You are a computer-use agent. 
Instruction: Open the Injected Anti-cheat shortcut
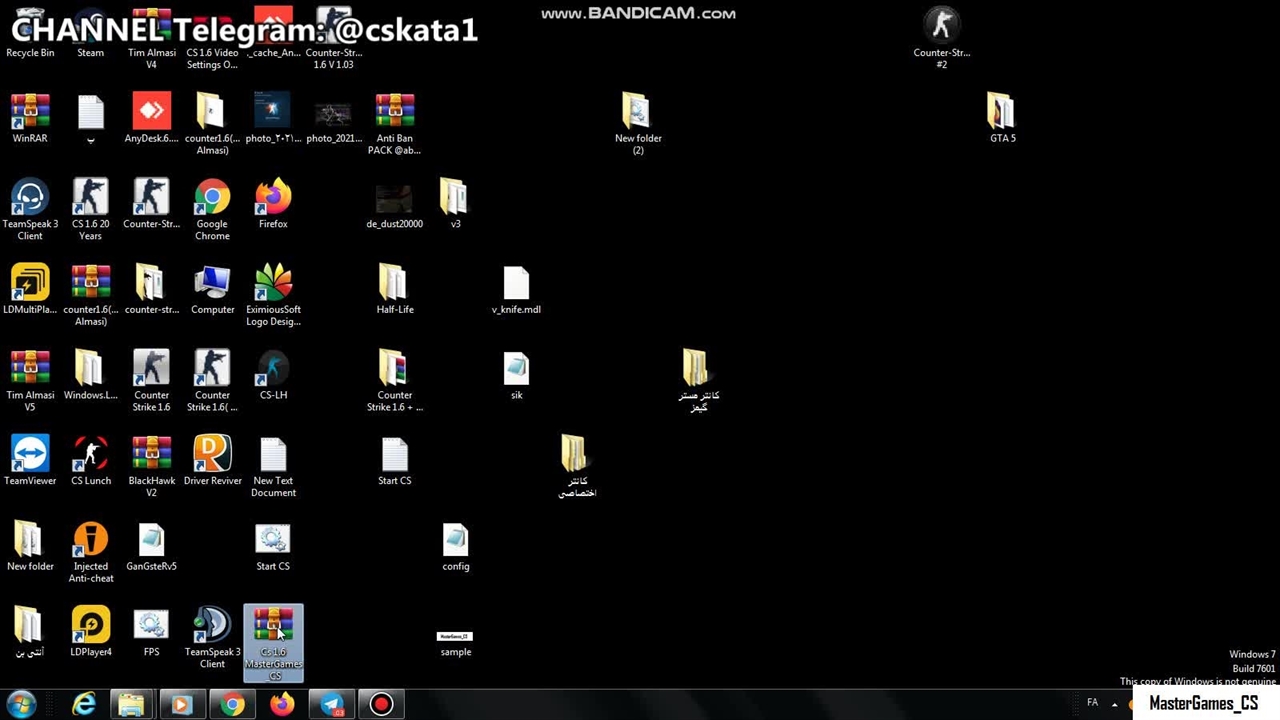[91, 542]
